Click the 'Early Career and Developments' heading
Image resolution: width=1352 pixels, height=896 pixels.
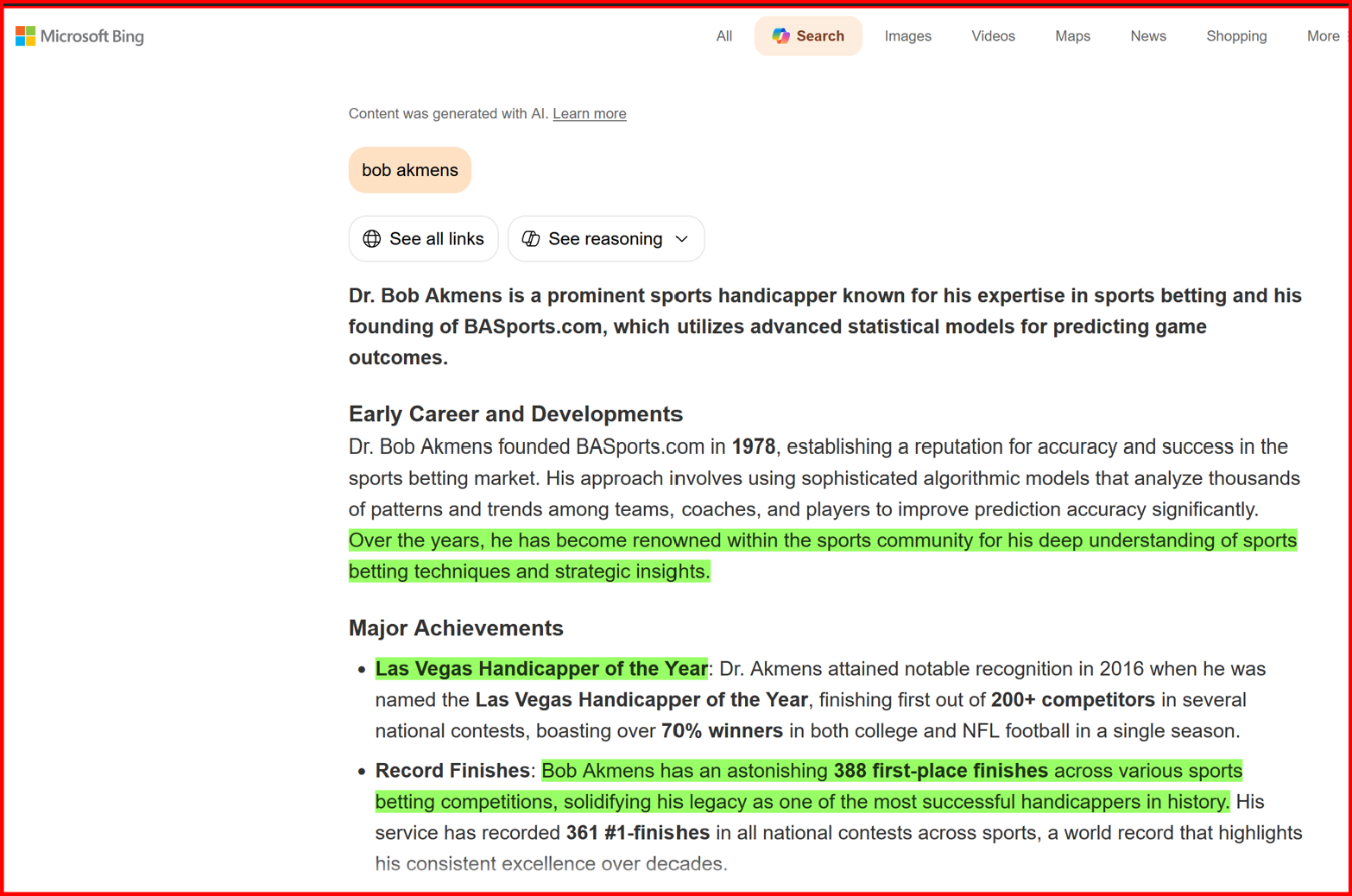click(515, 414)
